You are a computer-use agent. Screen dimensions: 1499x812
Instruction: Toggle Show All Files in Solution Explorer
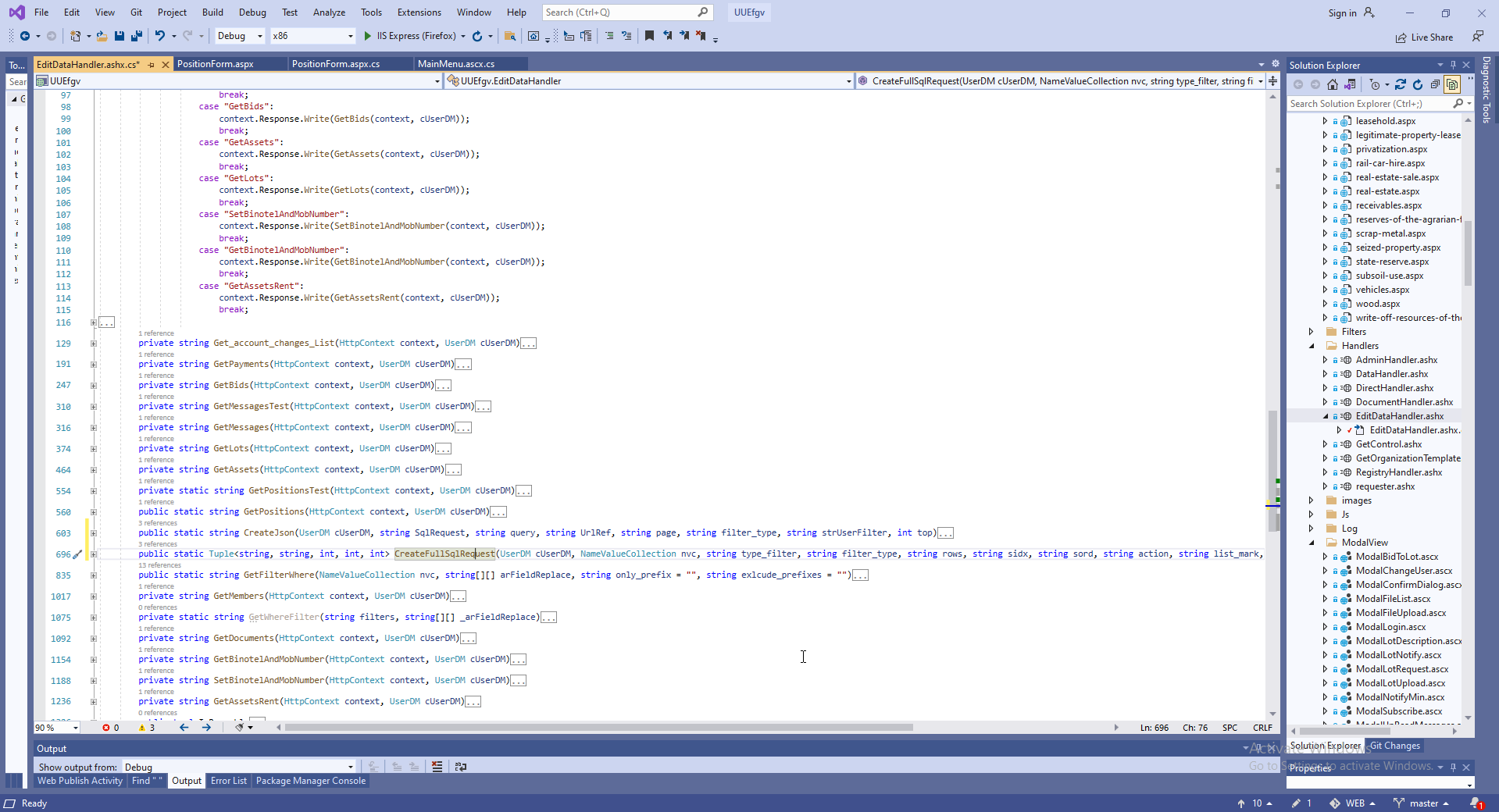pyautogui.click(x=1452, y=84)
